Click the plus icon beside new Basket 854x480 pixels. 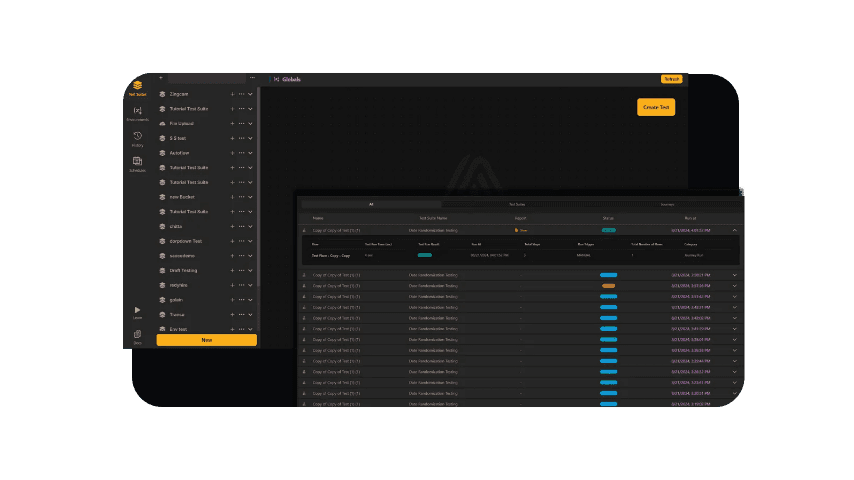tap(232, 197)
